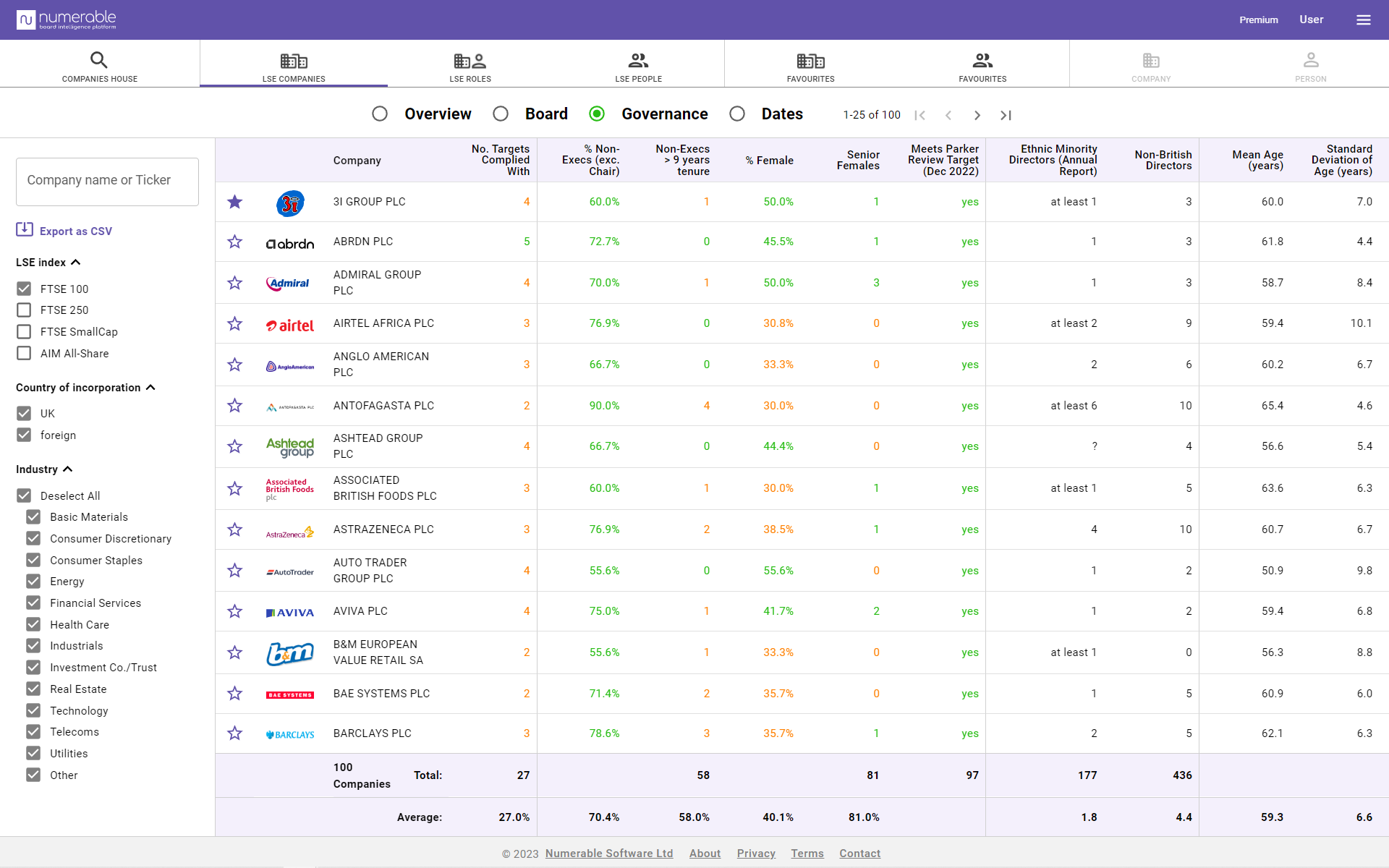Uncheck the Technology industry filter
Viewport: 1389px width, 868px height.
point(33,710)
